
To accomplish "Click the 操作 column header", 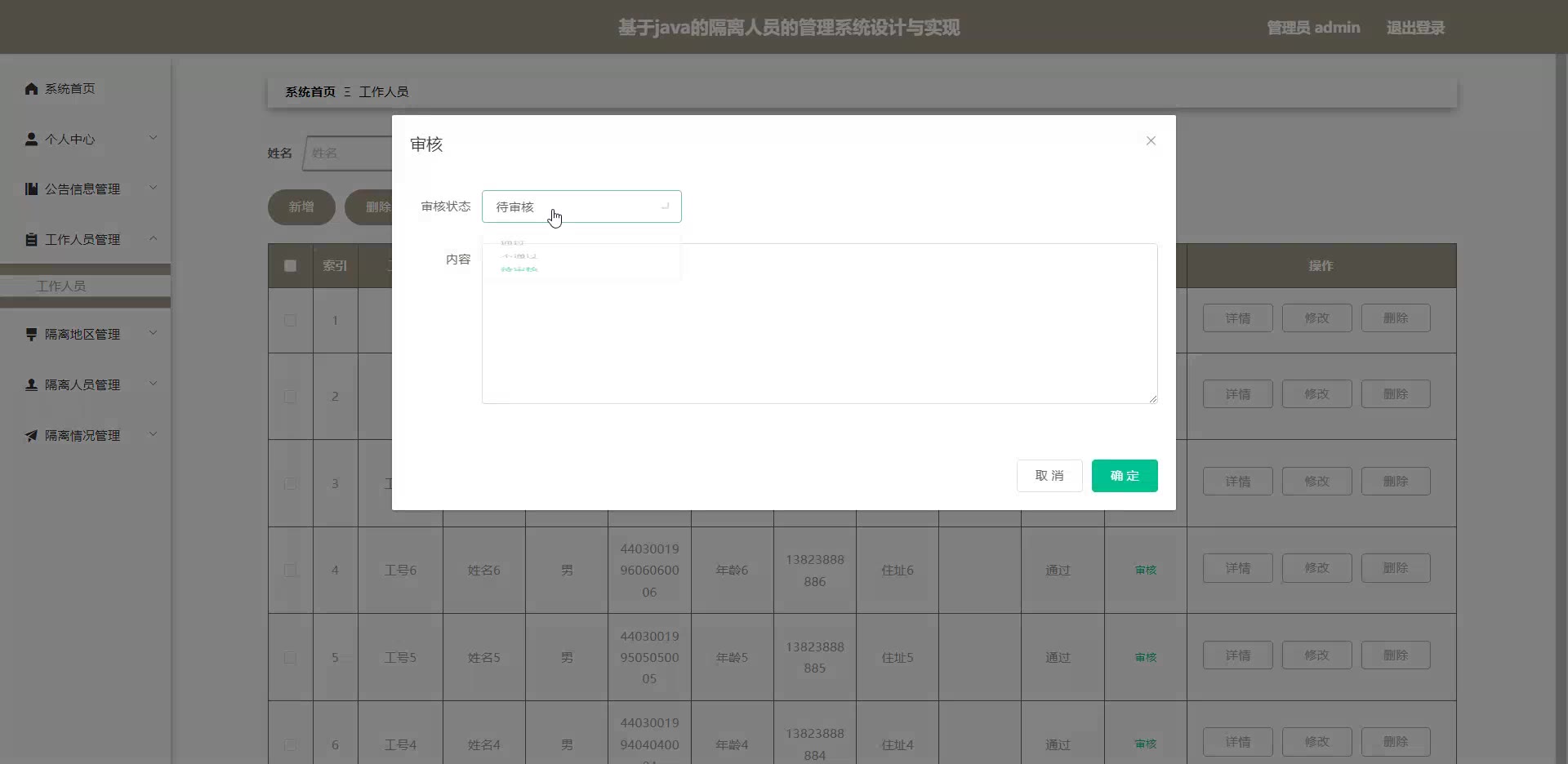I will 1321,265.
